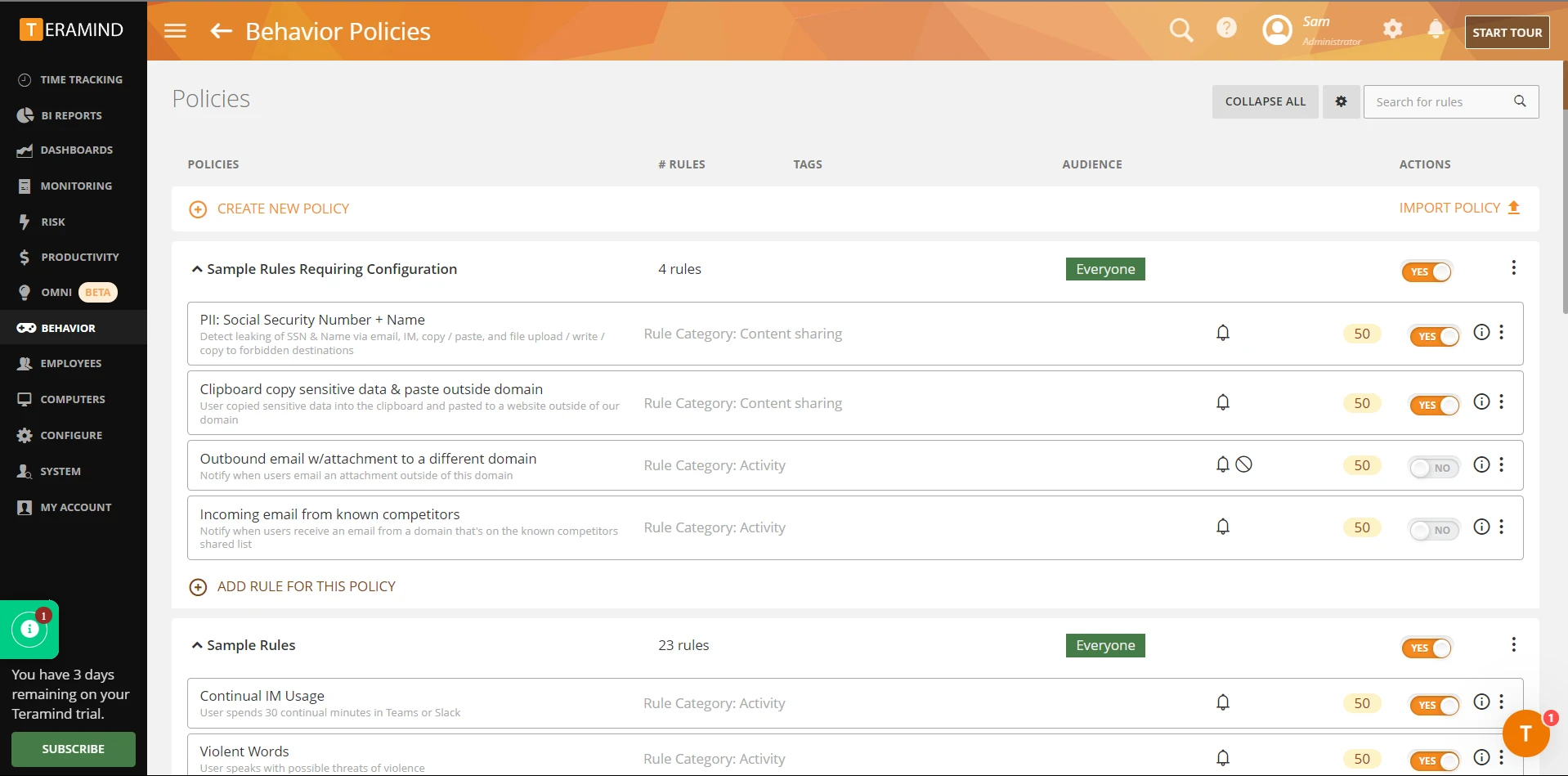Enable Incoming email from known competitors toggle
Viewport: 1568px width, 776px height.
coord(1434,530)
